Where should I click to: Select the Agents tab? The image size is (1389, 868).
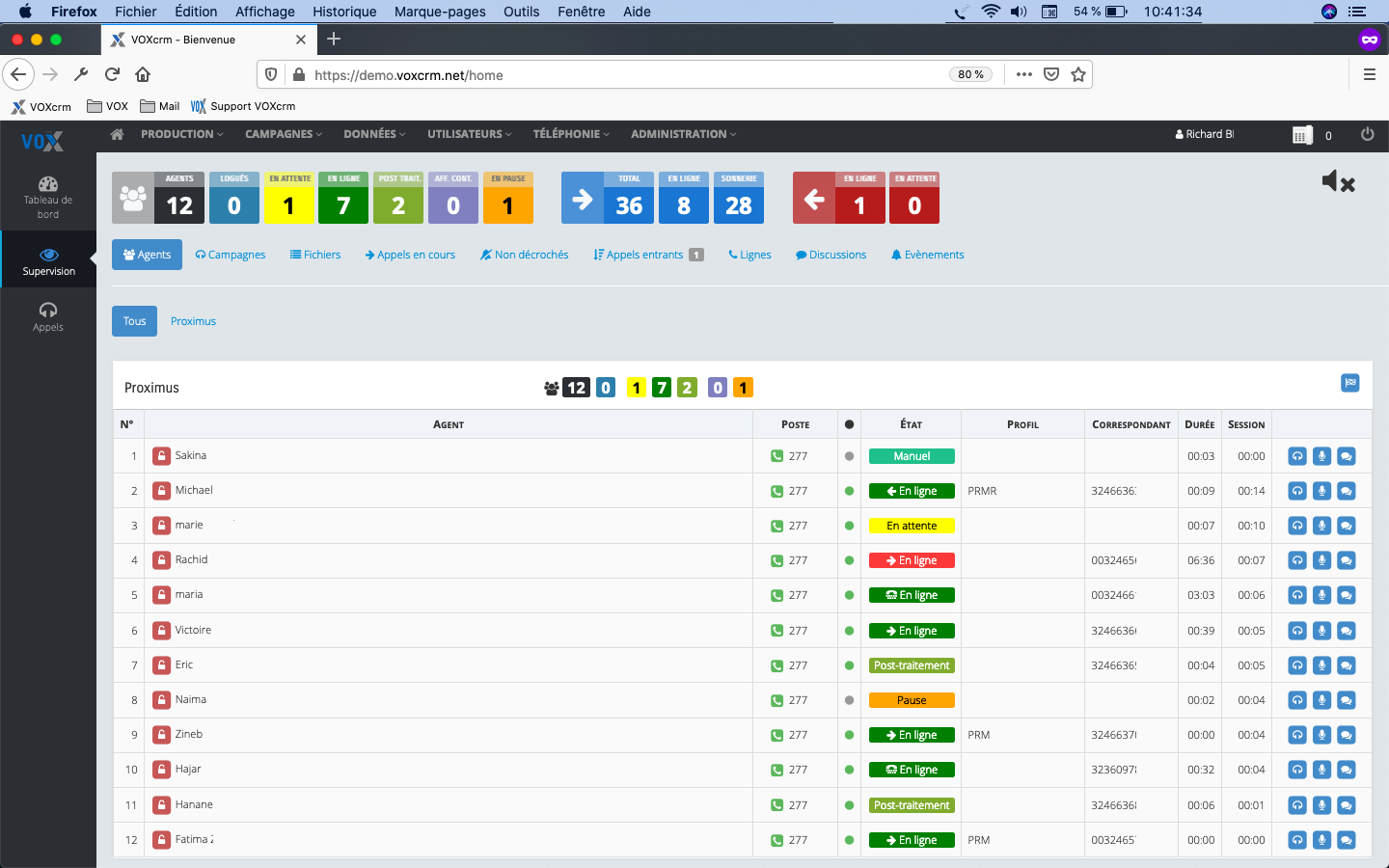(x=147, y=255)
